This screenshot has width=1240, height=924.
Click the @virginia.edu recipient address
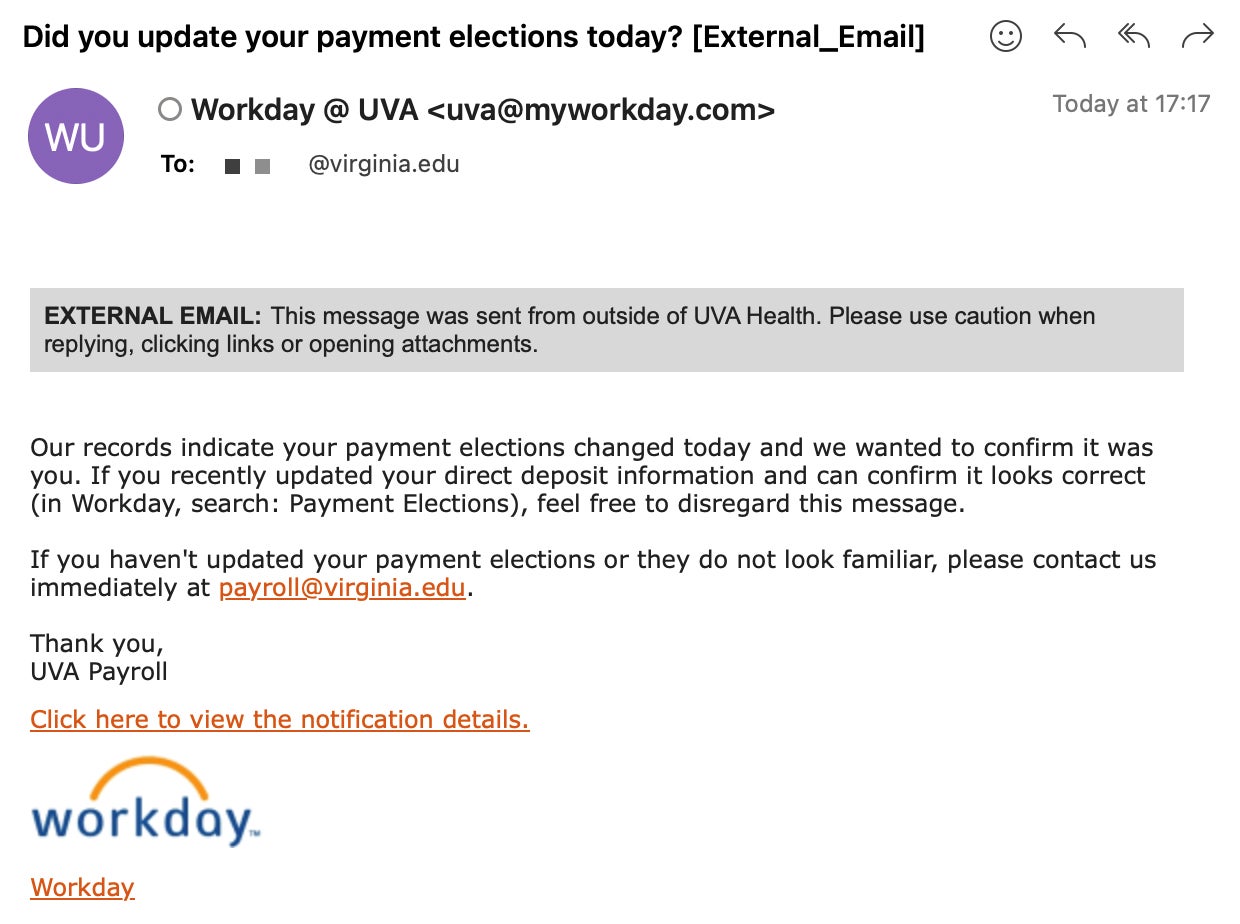coord(384,164)
